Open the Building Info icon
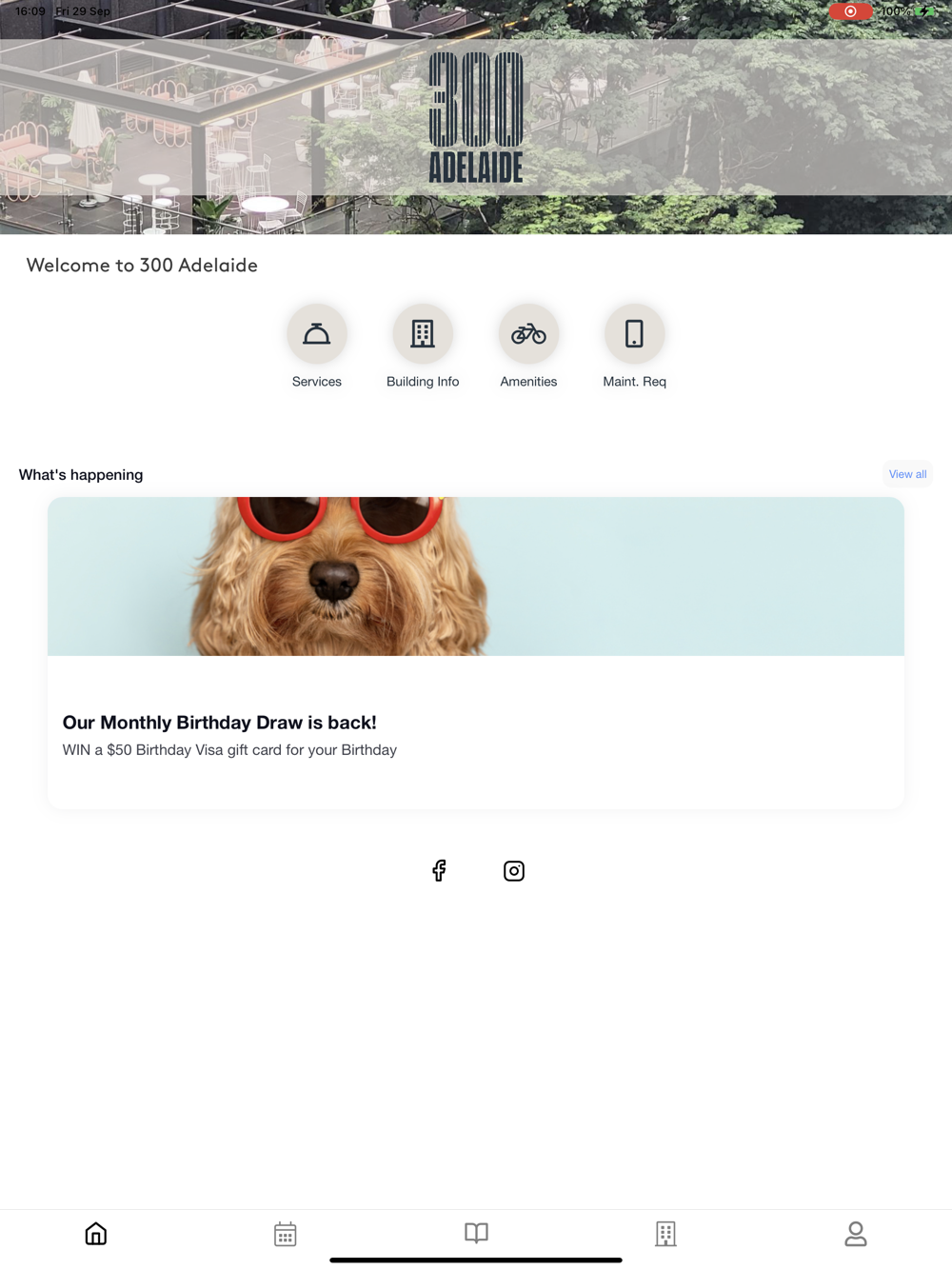Screen dimensions: 952x1270 coord(423,333)
